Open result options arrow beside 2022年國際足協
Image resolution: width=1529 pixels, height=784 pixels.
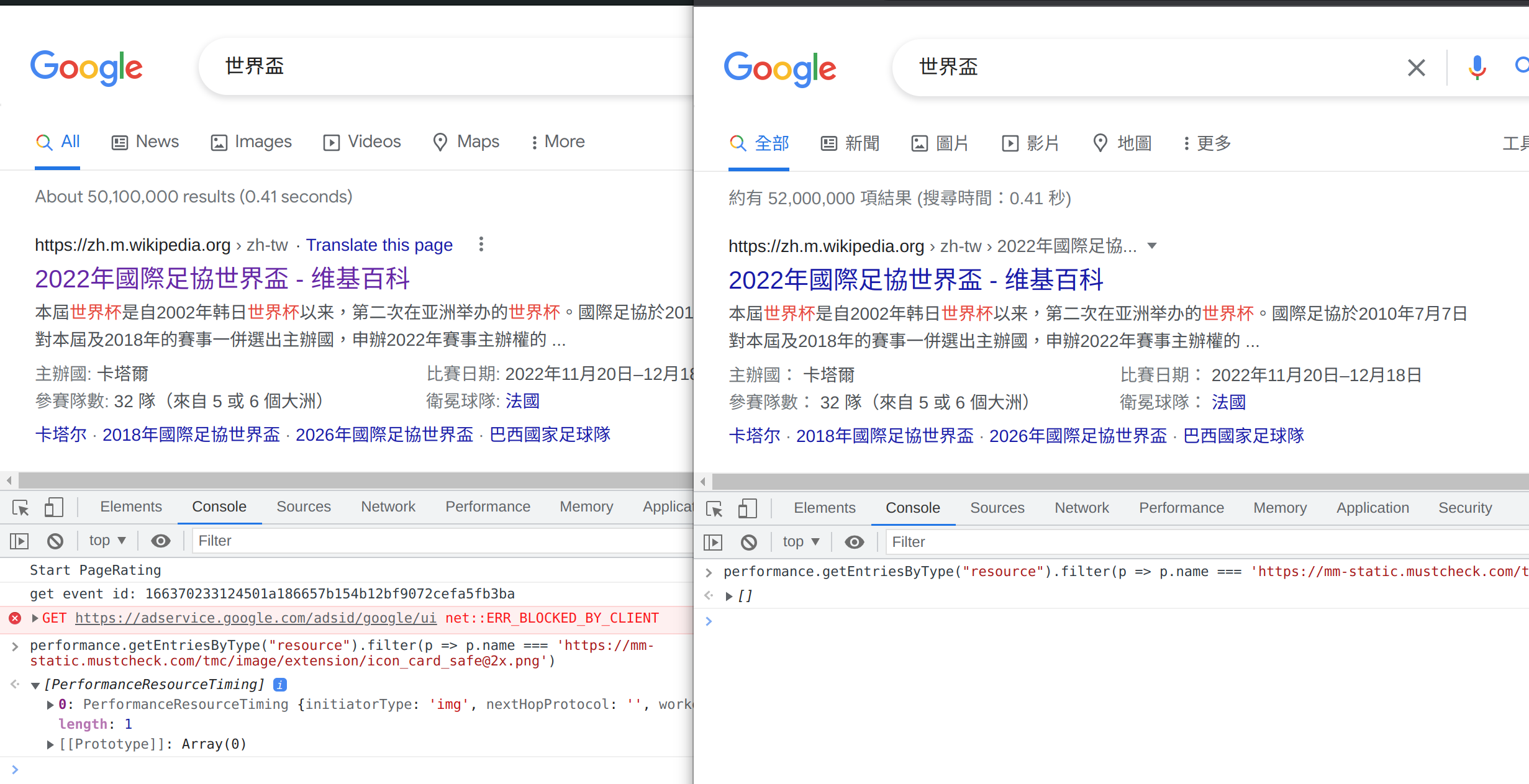point(1152,246)
